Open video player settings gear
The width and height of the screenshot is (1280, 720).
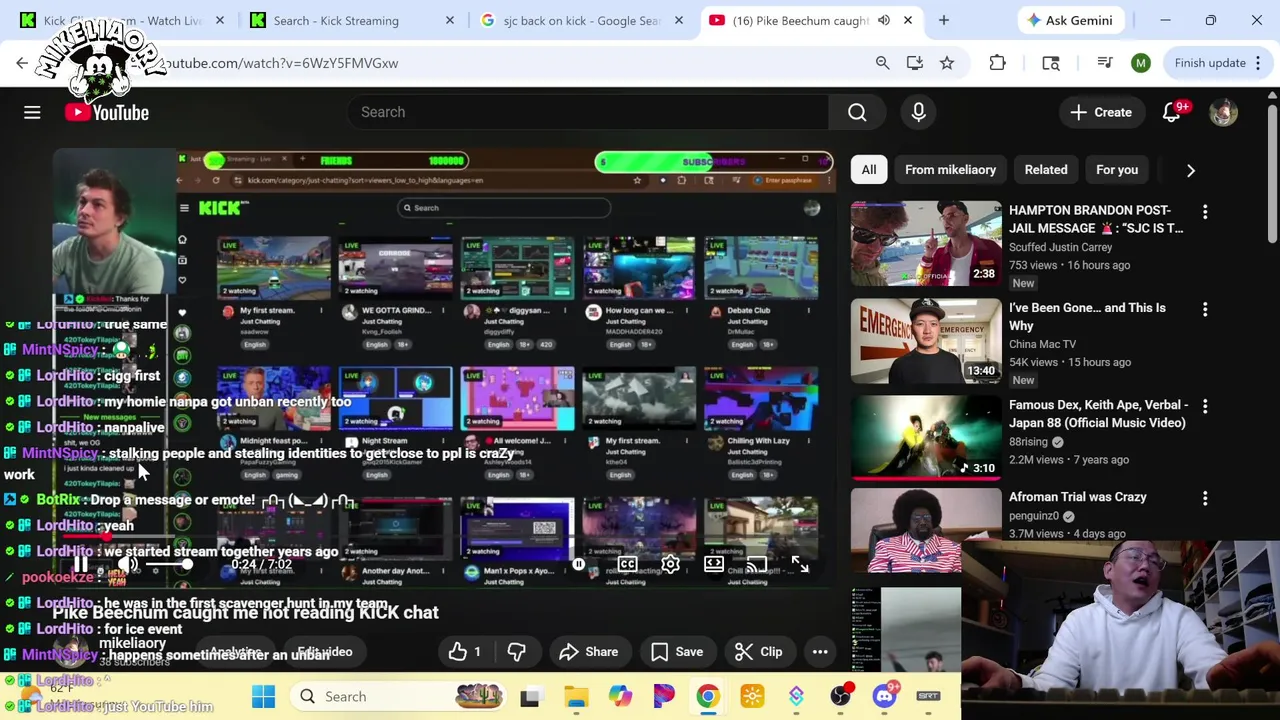pos(670,565)
